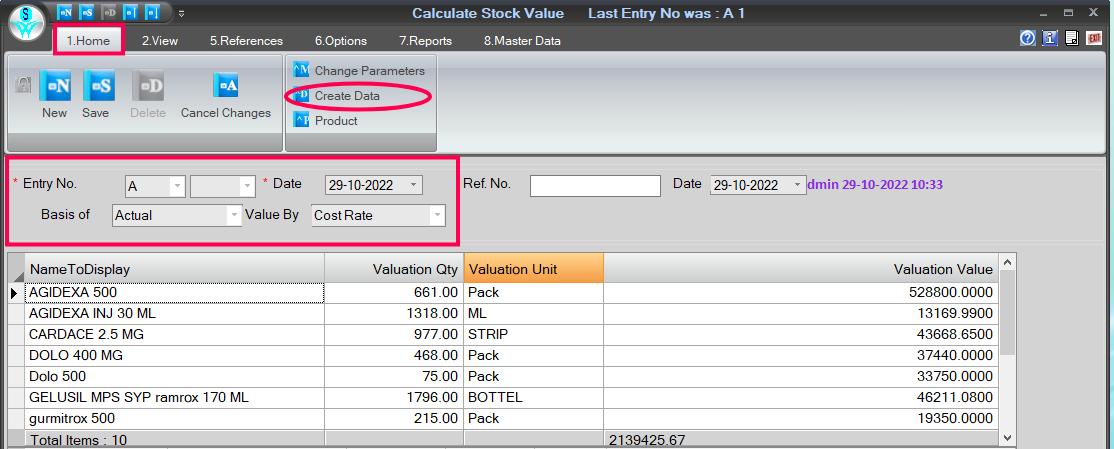Open the 8.Master Data tab
Viewport: 1114px width, 449px height.
point(522,41)
